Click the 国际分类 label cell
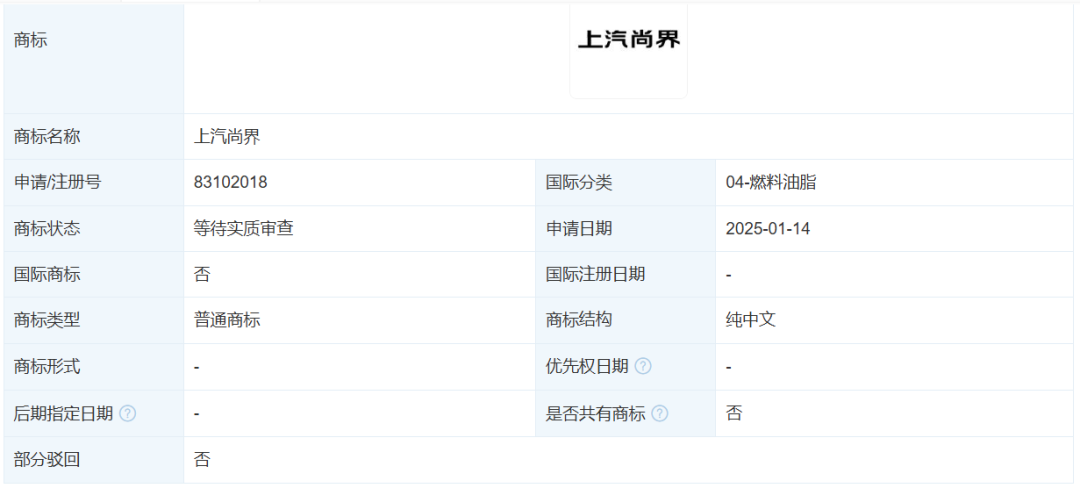The width and height of the screenshot is (1080, 488). tap(625, 182)
